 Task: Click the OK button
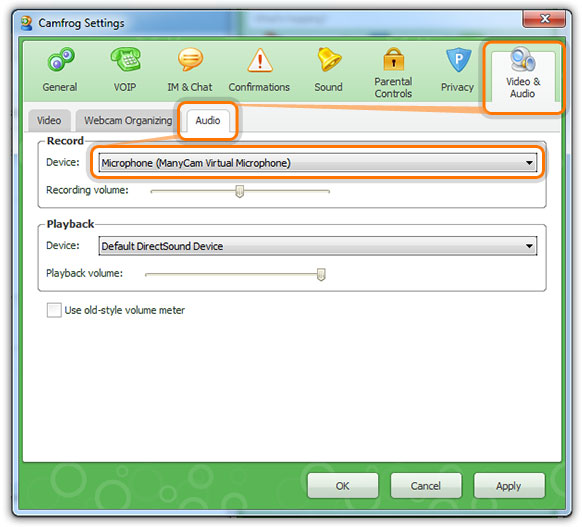point(343,486)
